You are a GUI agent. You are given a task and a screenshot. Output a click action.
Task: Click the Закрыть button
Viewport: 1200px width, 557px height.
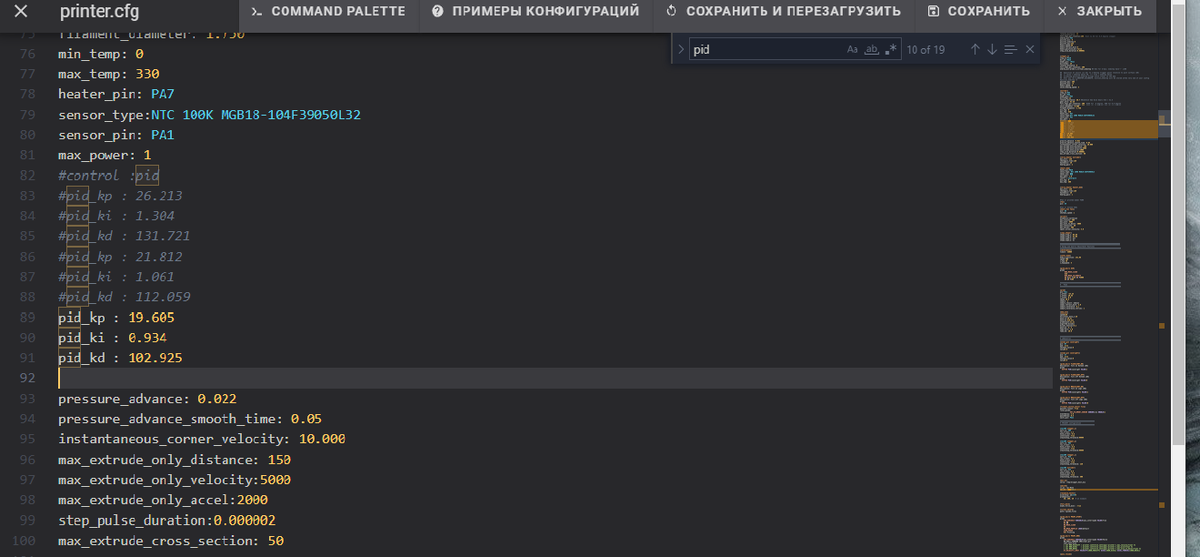(1099, 12)
